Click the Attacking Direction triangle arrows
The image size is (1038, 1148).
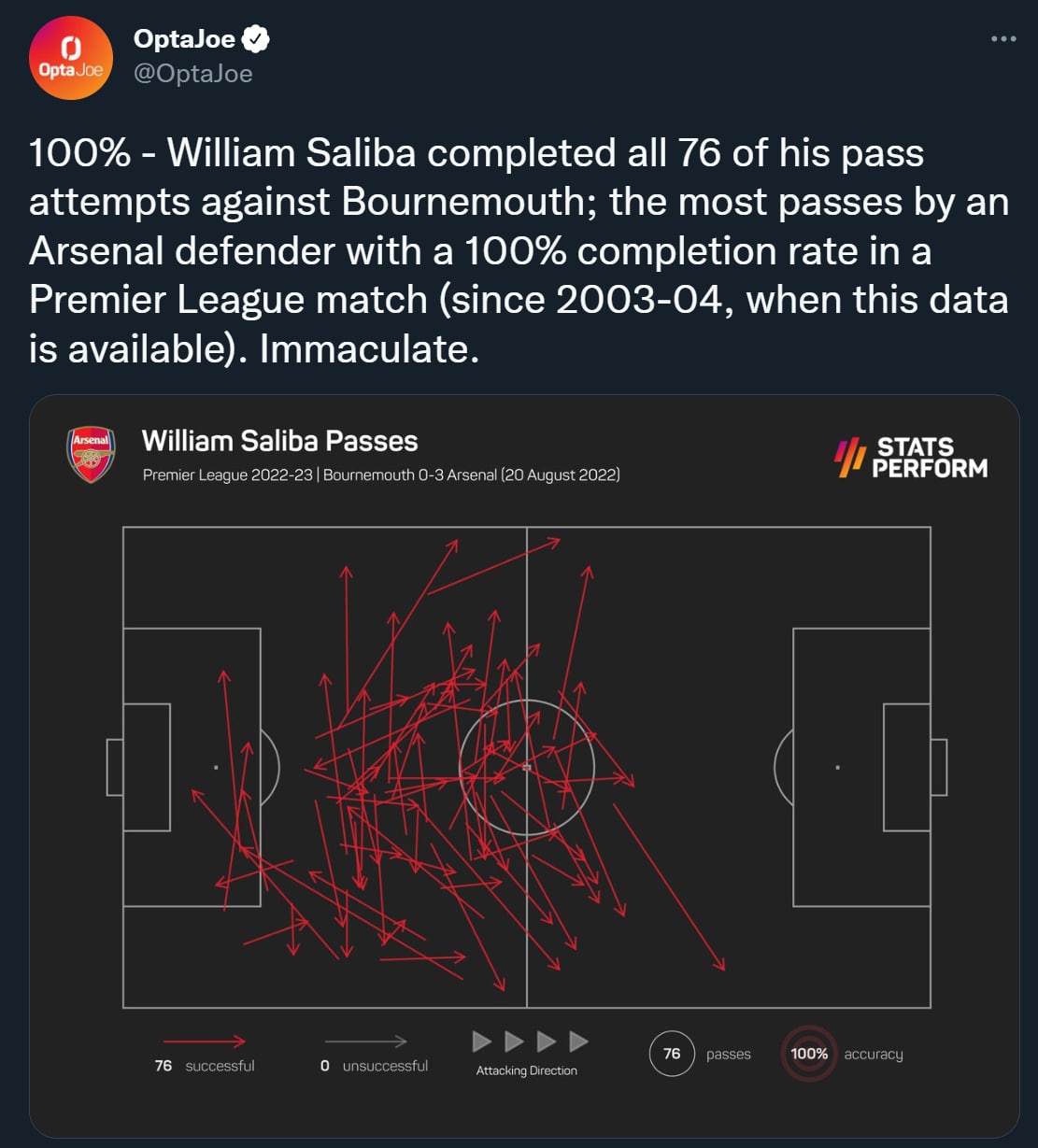tap(530, 1042)
